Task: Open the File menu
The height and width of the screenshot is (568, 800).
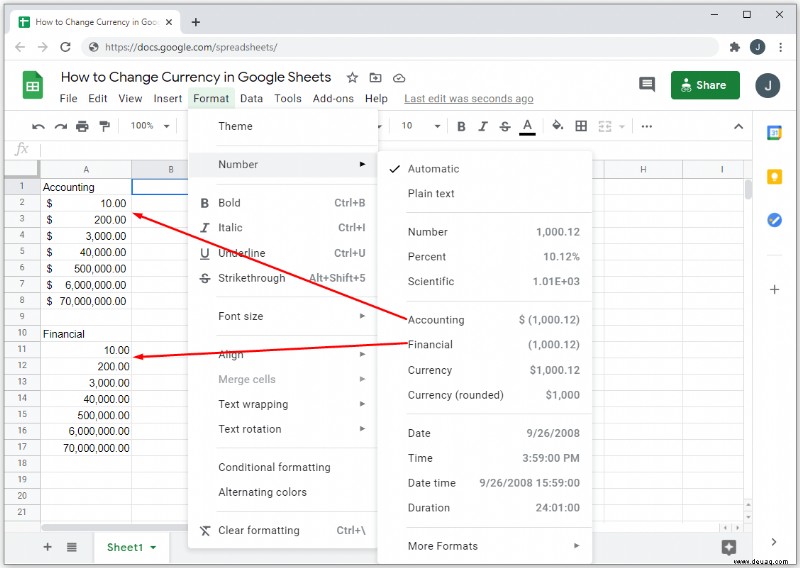Action: 68,98
